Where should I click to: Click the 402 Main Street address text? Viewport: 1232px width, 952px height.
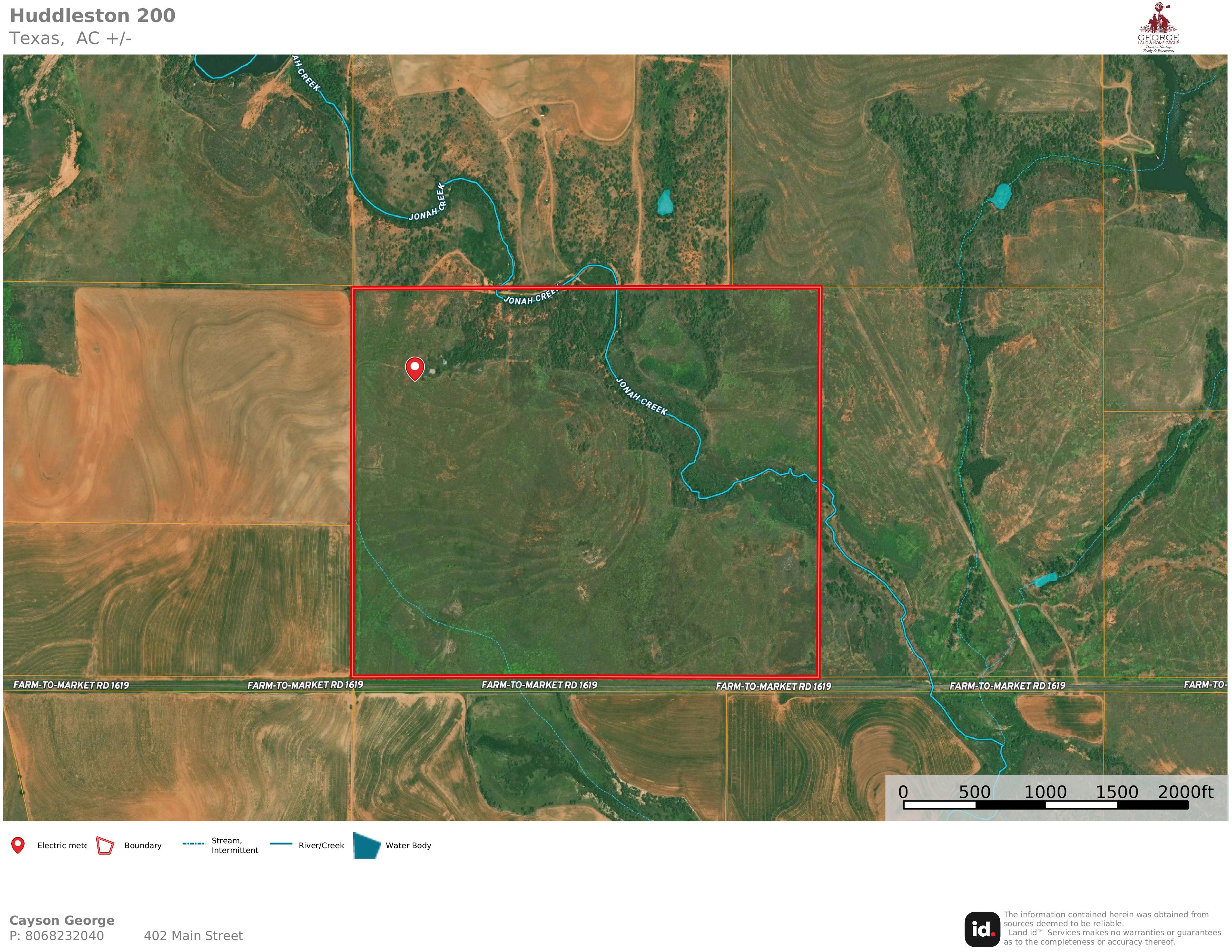193,936
